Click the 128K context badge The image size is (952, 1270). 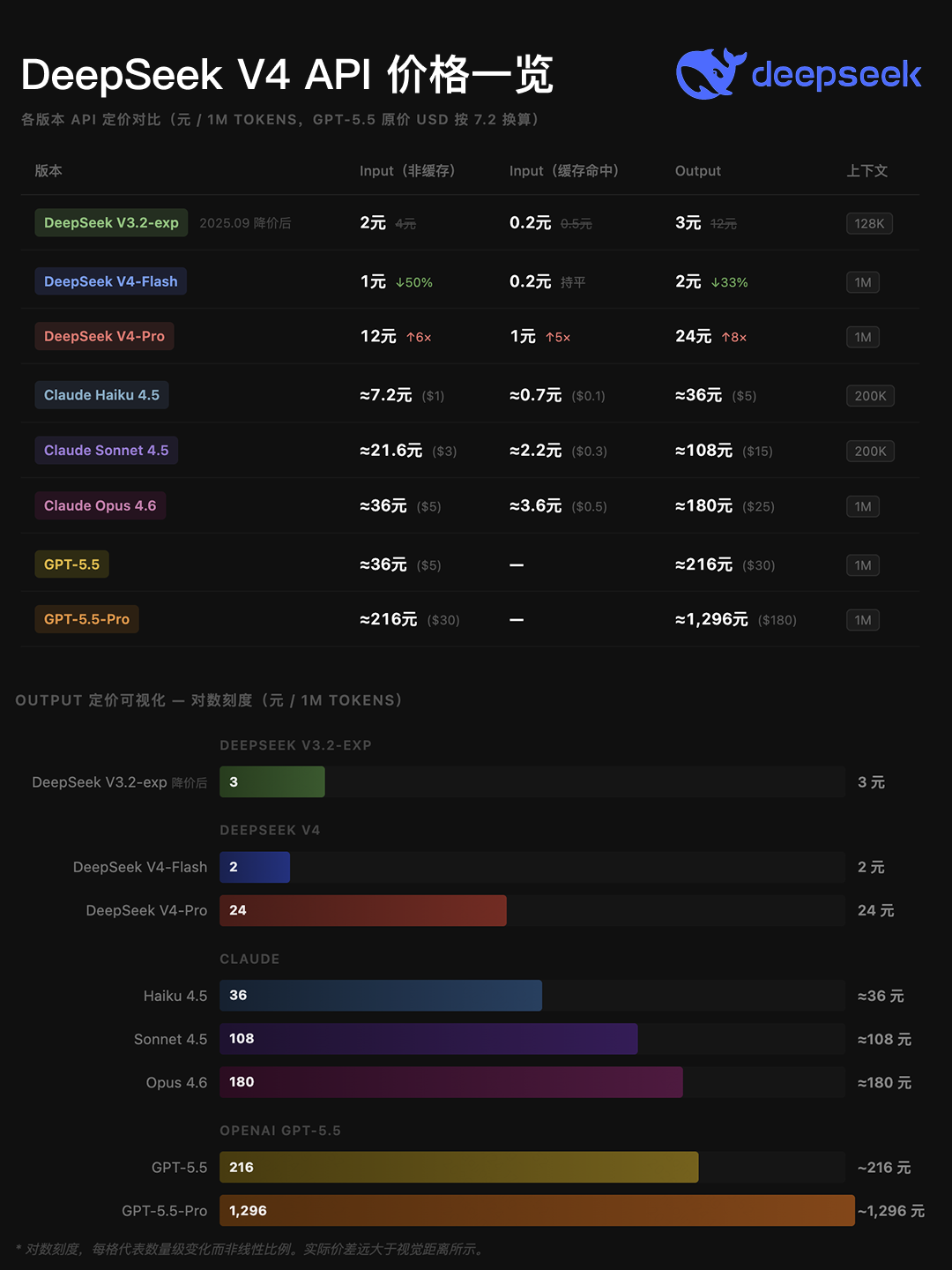click(x=868, y=224)
